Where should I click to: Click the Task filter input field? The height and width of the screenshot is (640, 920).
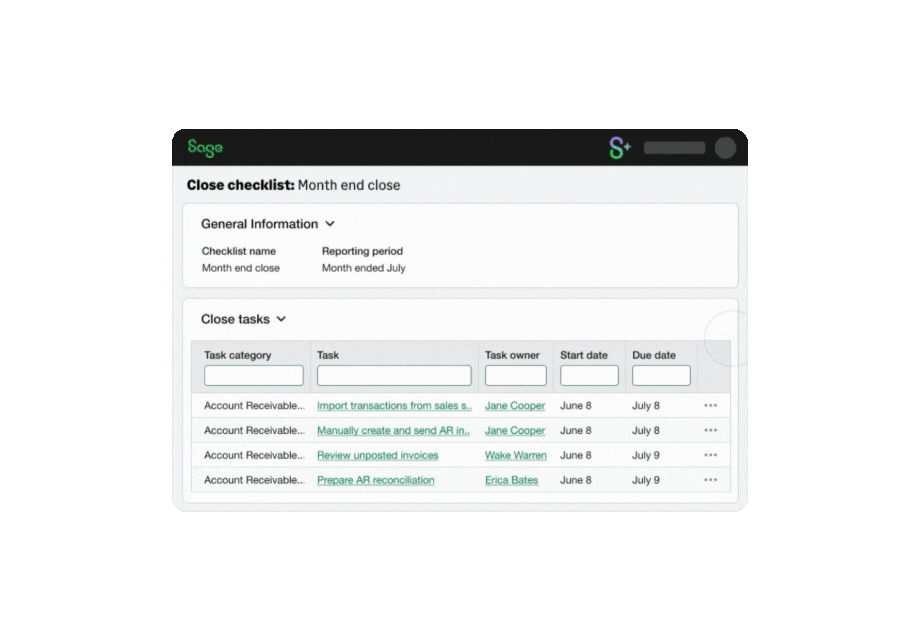tap(393, 375)
